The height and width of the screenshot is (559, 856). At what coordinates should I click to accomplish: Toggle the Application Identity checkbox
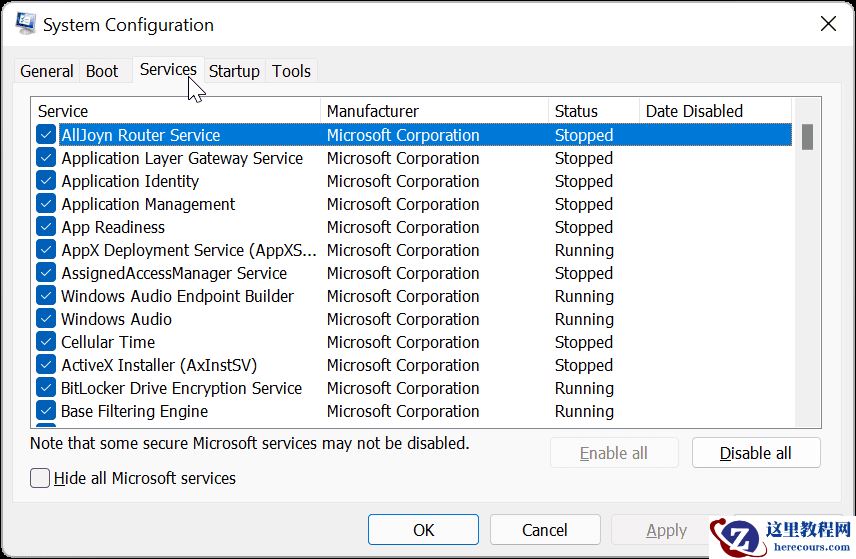coord(46,181)
